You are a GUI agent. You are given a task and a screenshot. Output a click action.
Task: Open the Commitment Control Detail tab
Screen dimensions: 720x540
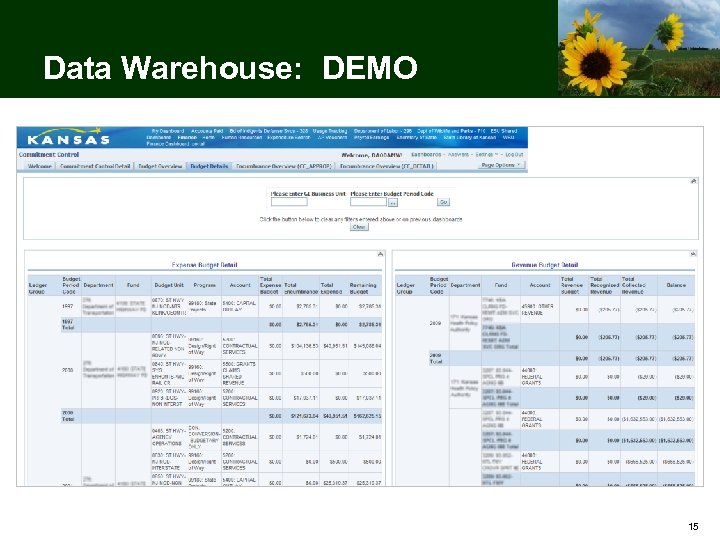[95, 166]
